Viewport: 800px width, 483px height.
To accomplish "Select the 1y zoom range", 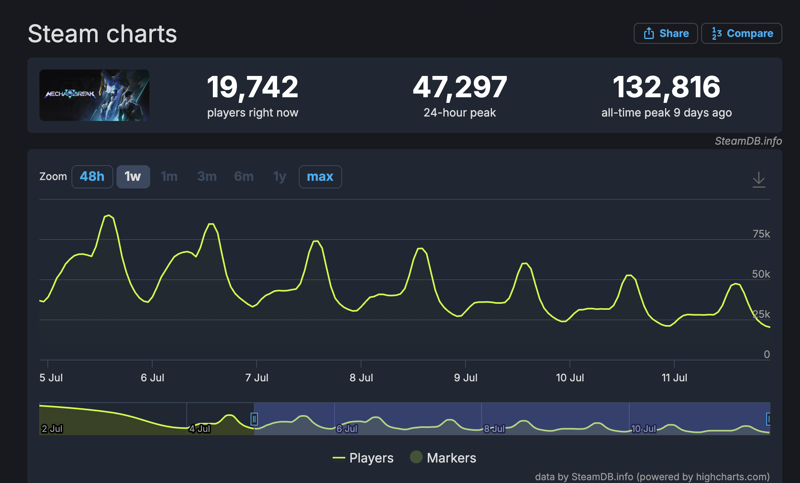I will [279, 176].
